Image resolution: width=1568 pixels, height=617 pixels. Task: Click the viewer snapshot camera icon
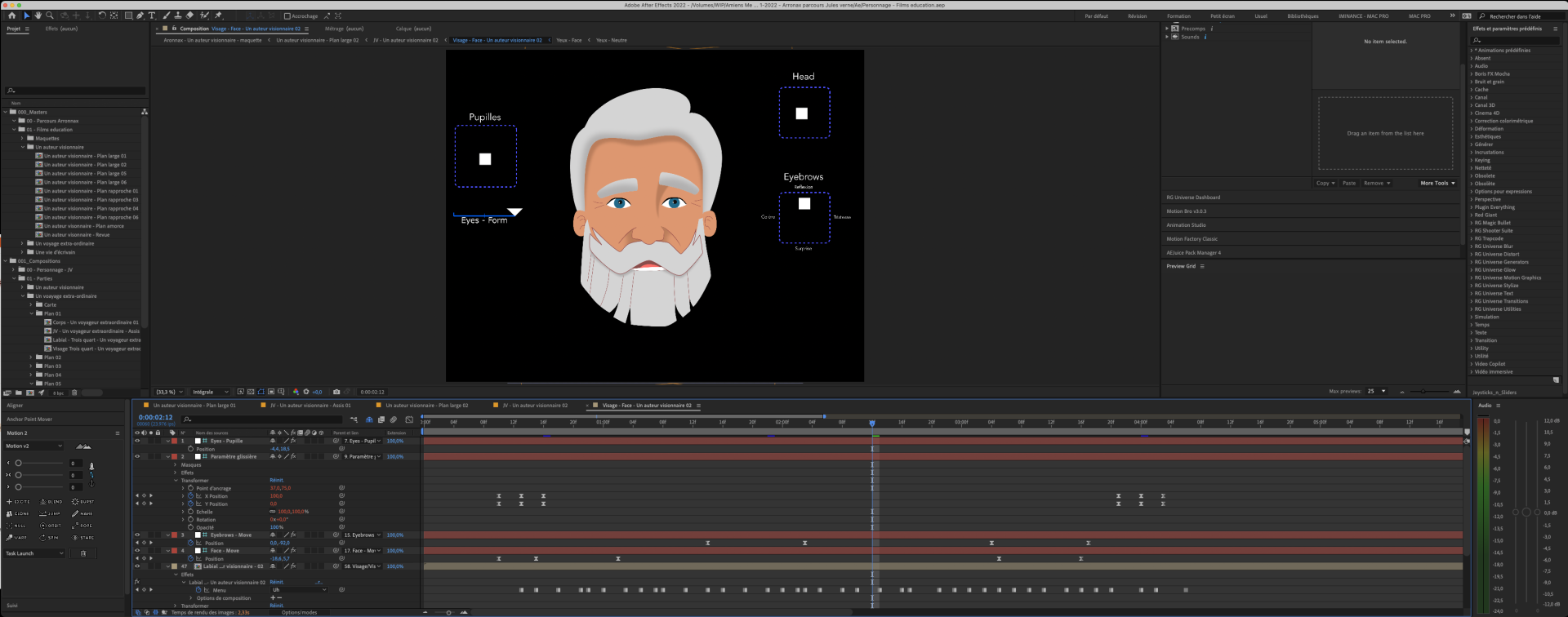coord(336,392)
